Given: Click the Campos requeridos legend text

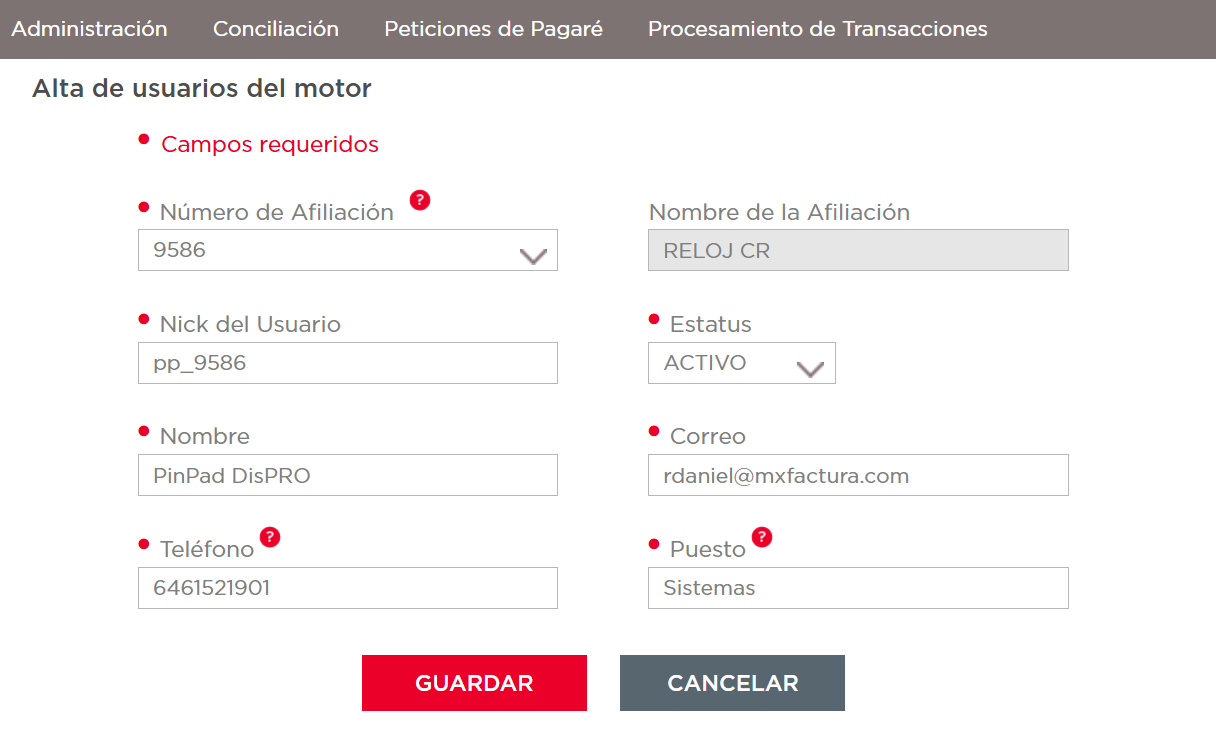Looking at the screenshot, I should point(270,144).
